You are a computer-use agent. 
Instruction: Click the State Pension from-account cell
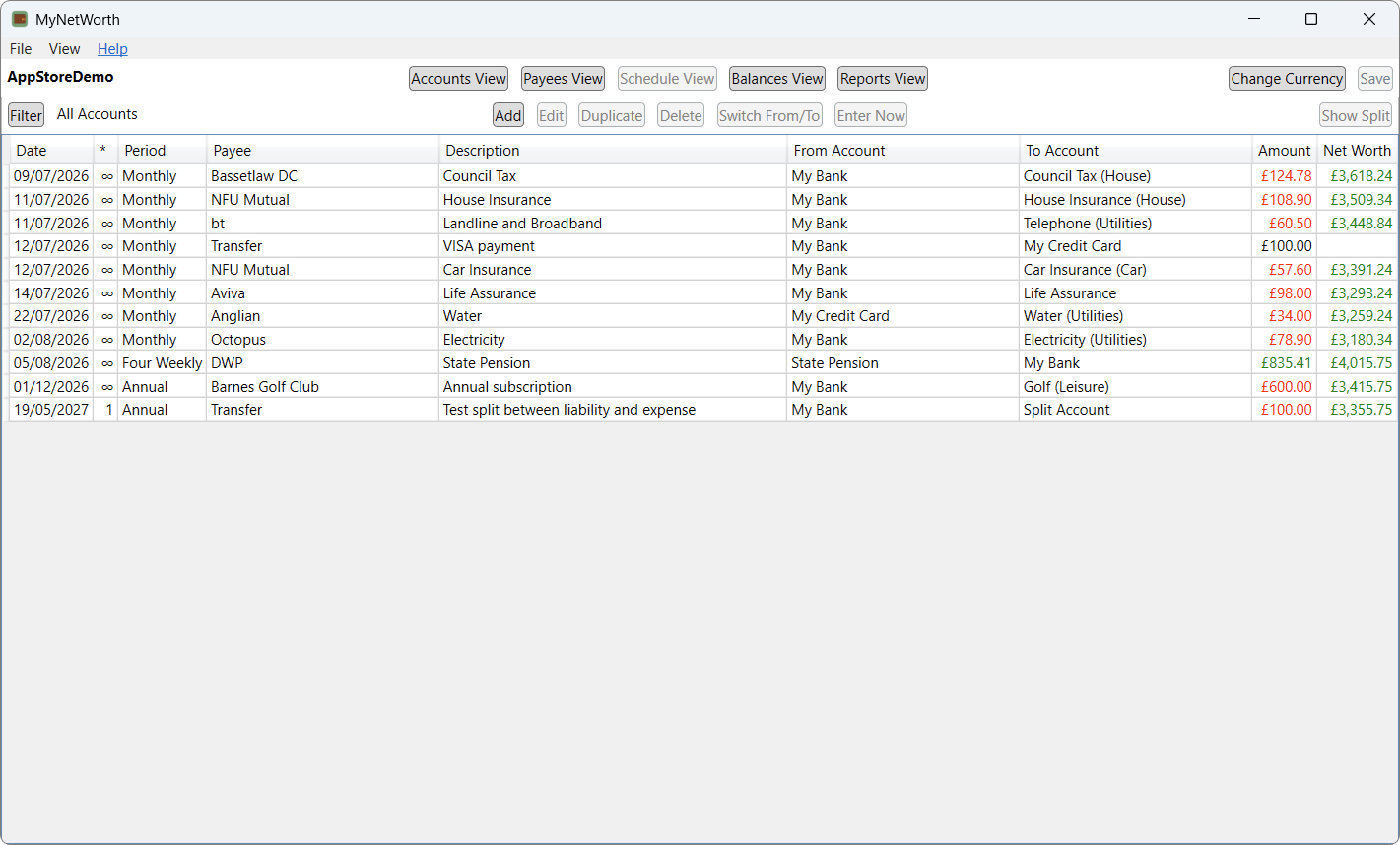(902, 363)
